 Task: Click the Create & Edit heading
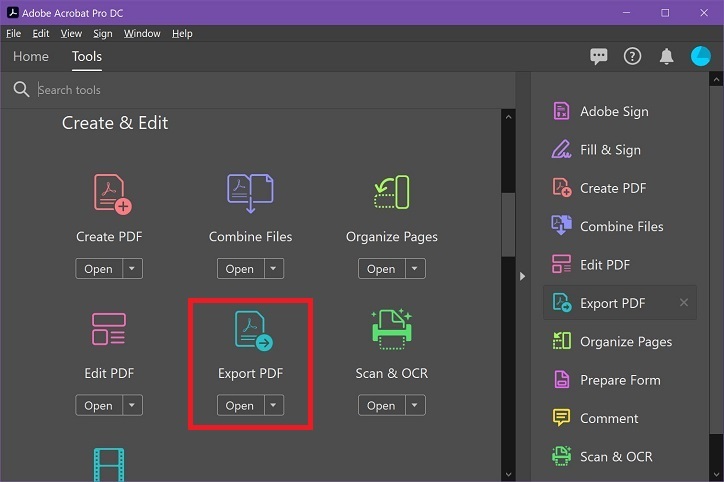115,123
